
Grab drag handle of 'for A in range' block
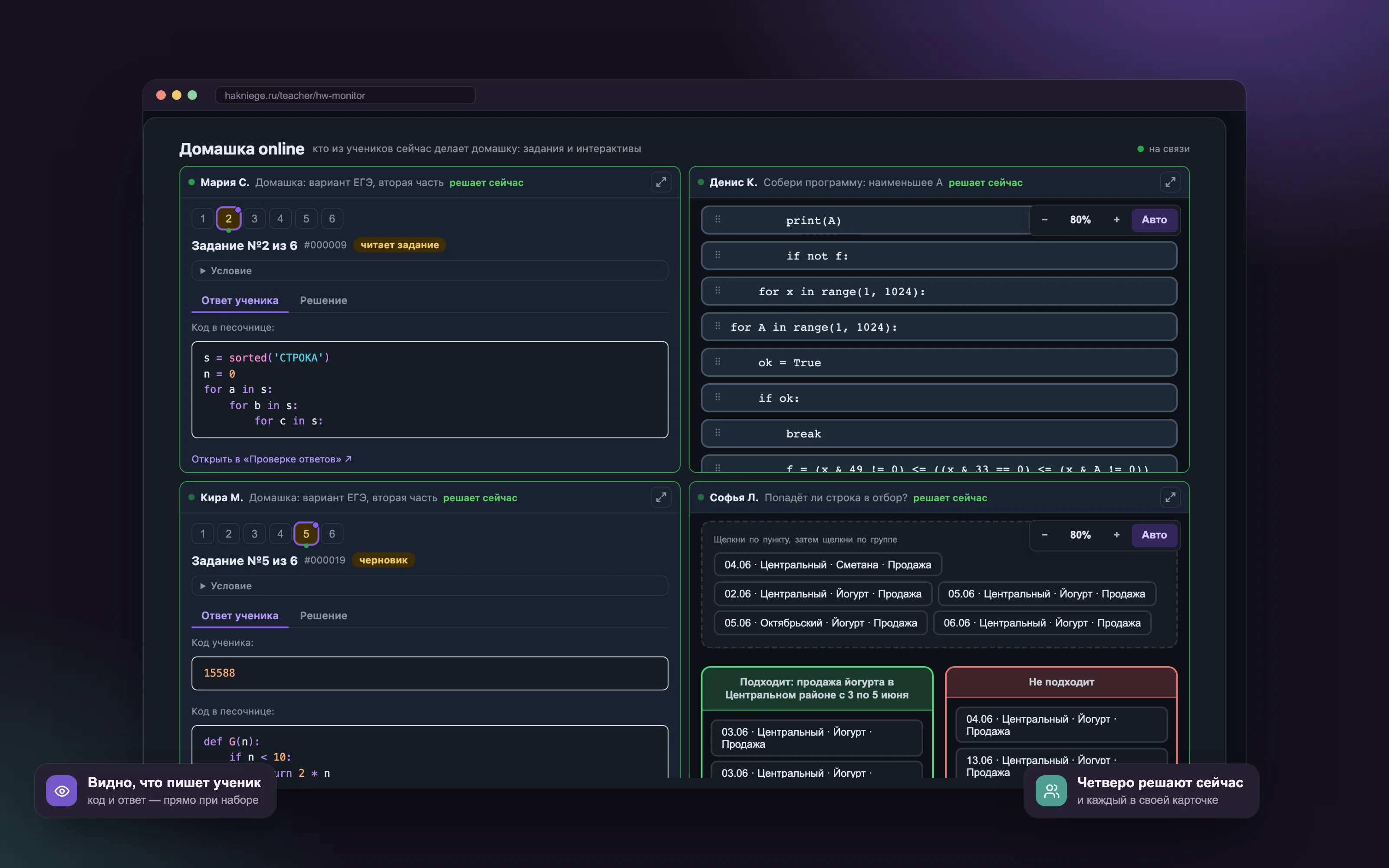(x=718, y=326)
